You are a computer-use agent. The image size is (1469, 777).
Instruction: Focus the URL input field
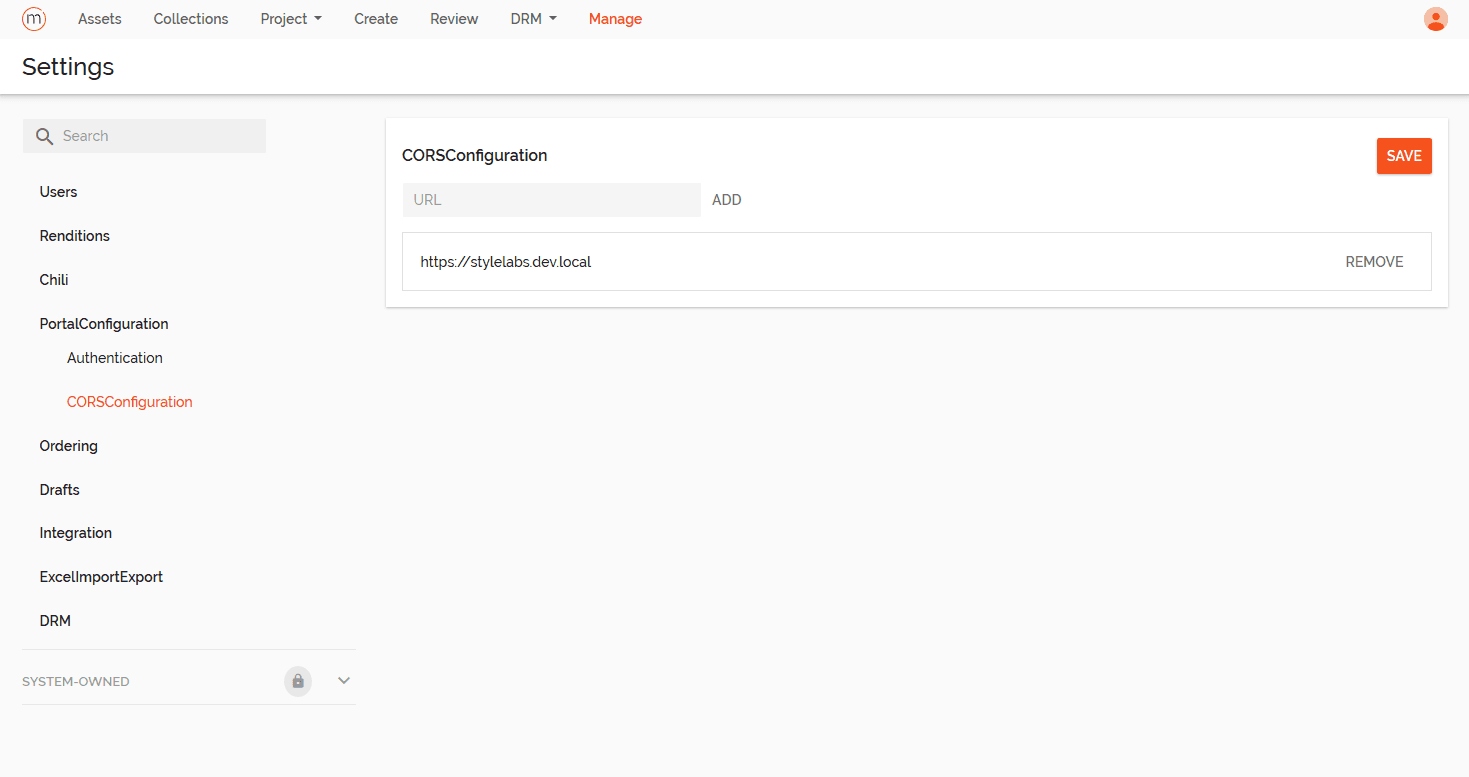click(551, 200)
